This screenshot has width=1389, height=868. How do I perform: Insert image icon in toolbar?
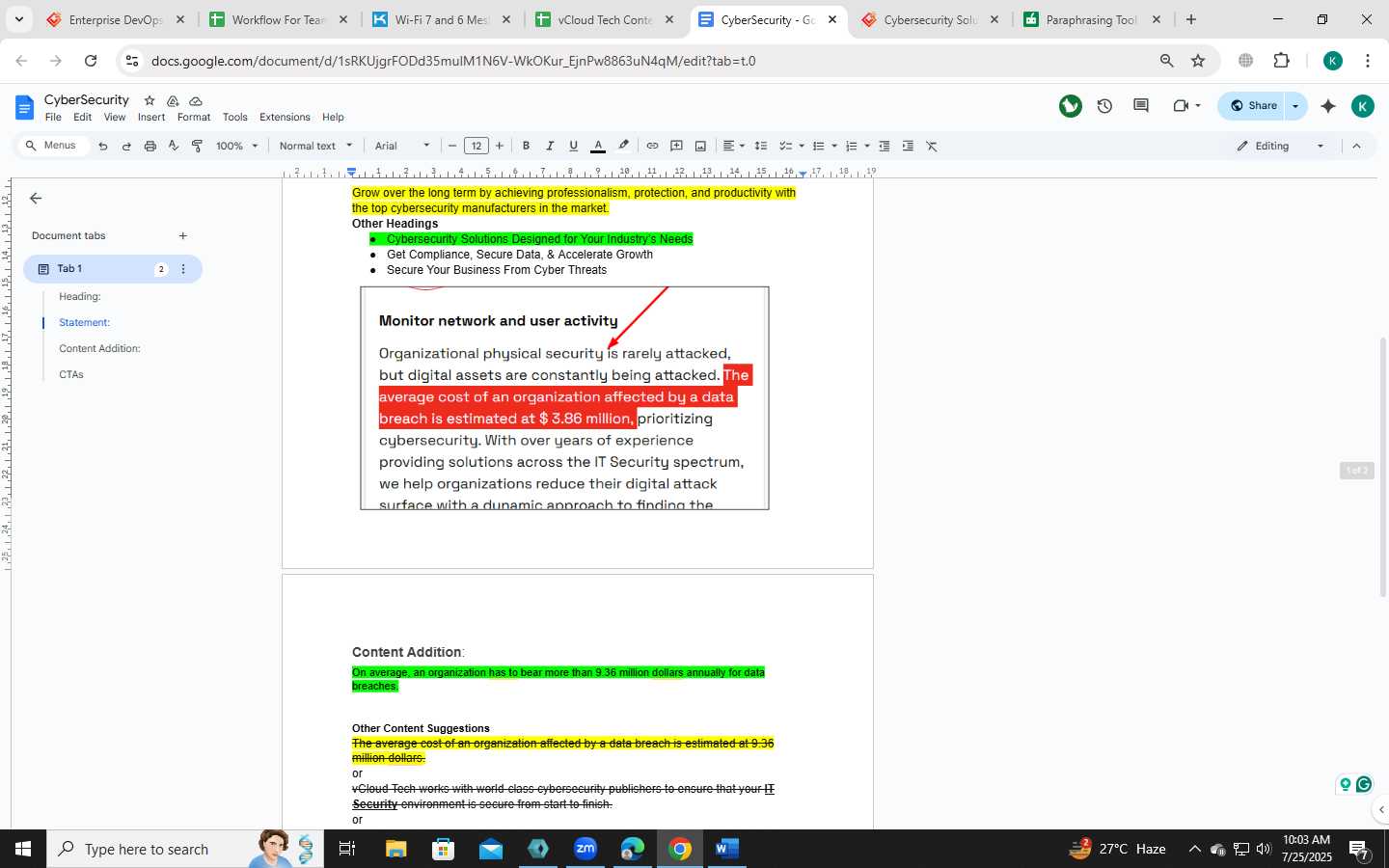(700, 146)
